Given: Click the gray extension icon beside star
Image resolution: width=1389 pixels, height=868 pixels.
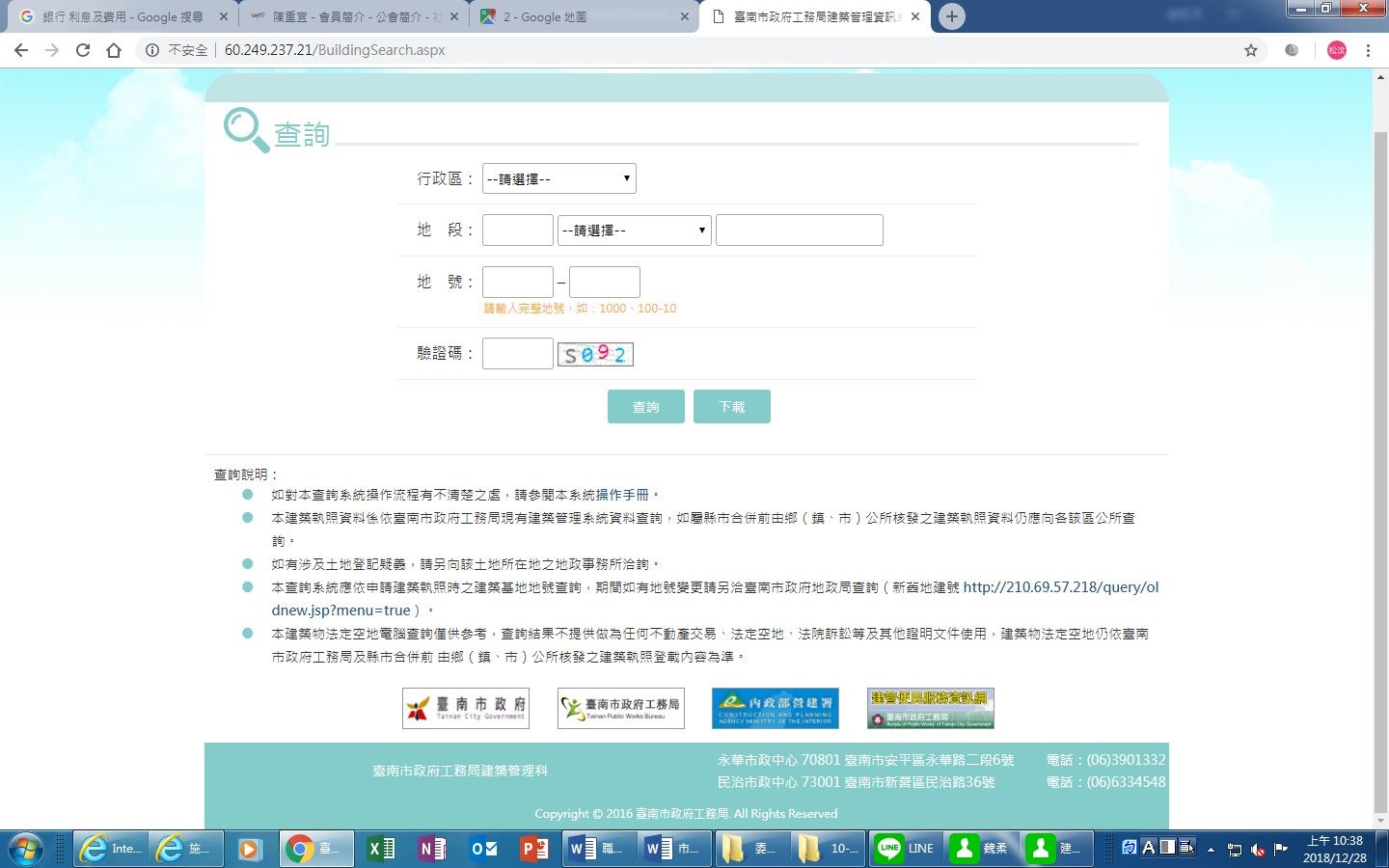Looking at the screenshot, I should (1292, 50).
